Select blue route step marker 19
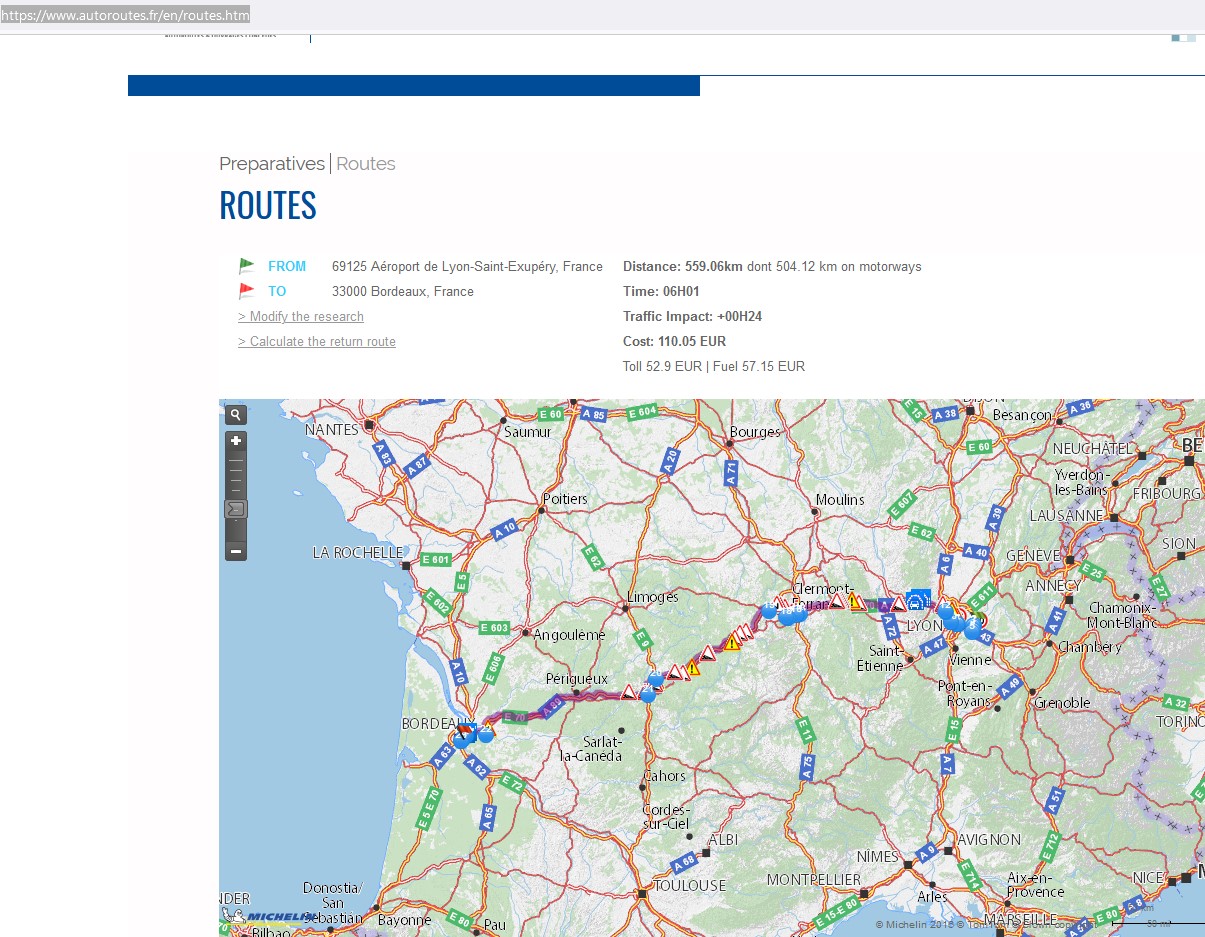The width and height of the screenshot is (1205, 937). click(x=769, y=611)
